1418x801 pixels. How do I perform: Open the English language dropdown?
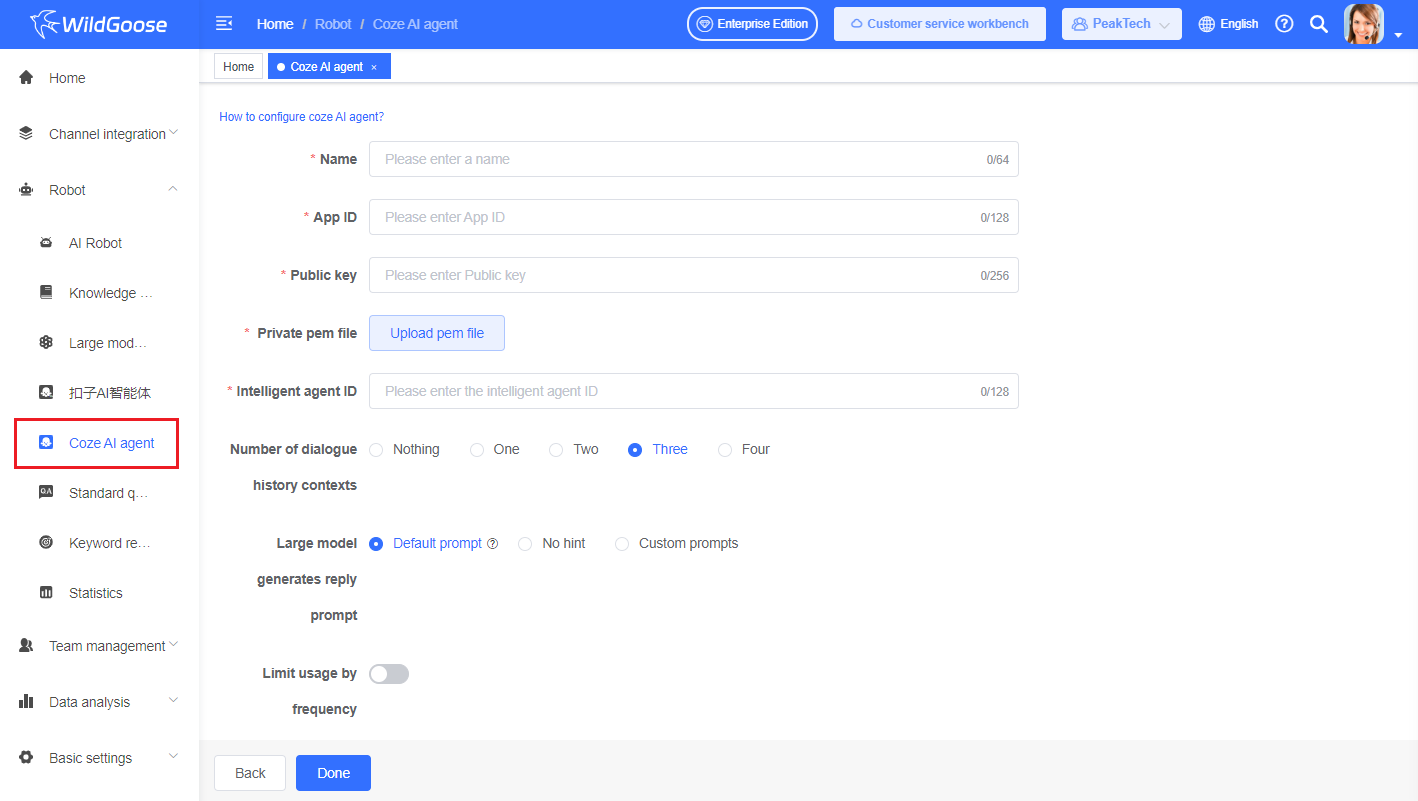(1229, 24)
